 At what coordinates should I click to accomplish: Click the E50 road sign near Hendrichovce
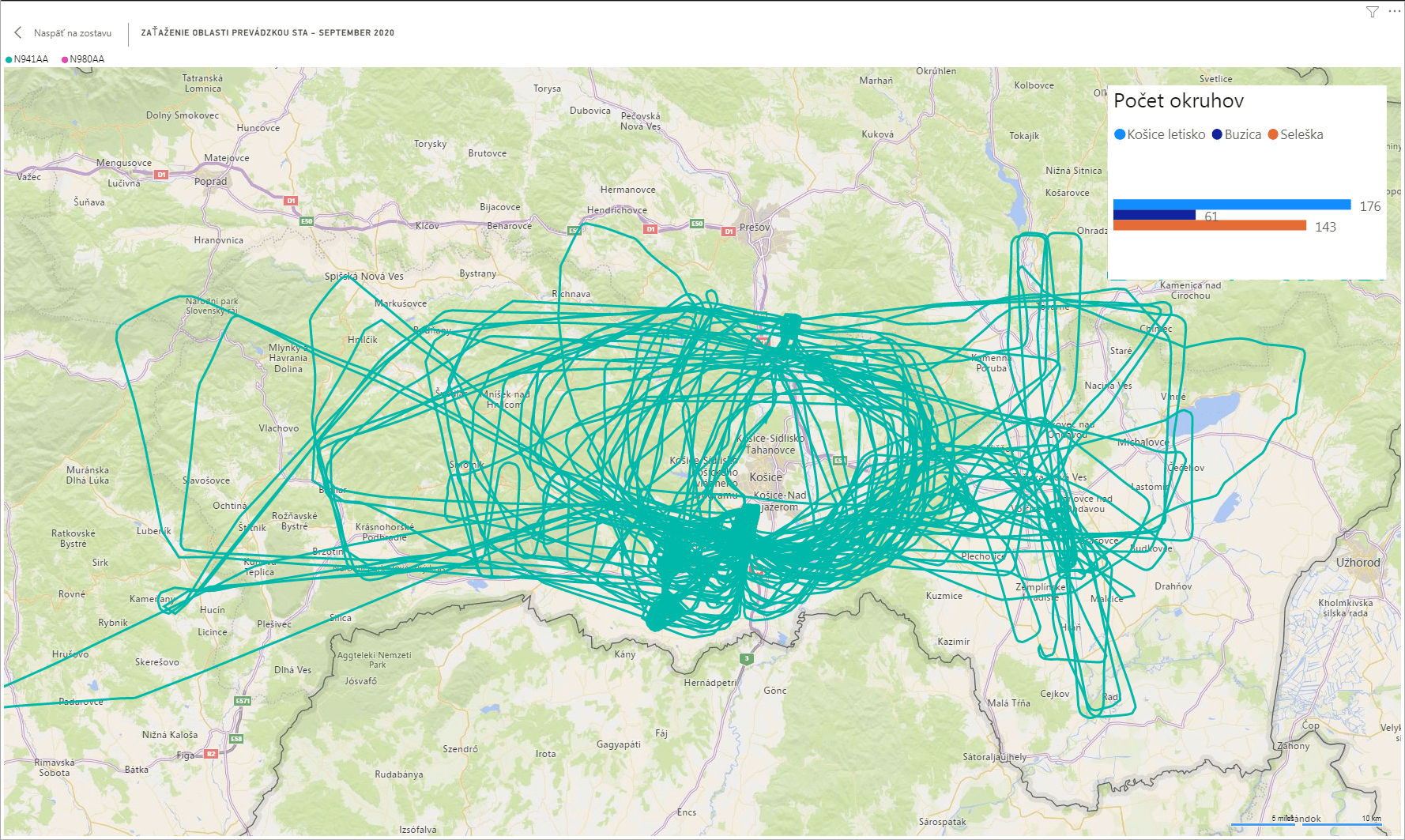click(x=696, y=224)
